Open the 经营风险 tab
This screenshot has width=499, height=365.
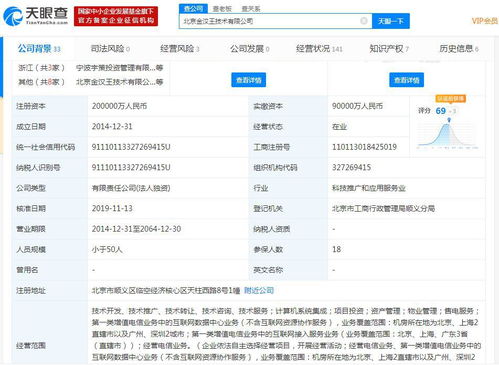pyautogui.click(x=180, y=49)
